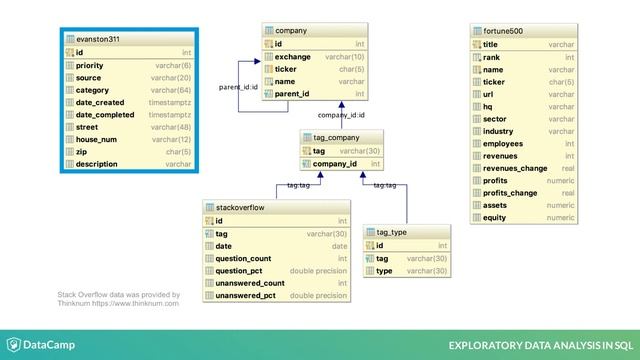This screenshot has height=360, width=640.
Task: Select the evanston311 table title
Action: (98, 39)
